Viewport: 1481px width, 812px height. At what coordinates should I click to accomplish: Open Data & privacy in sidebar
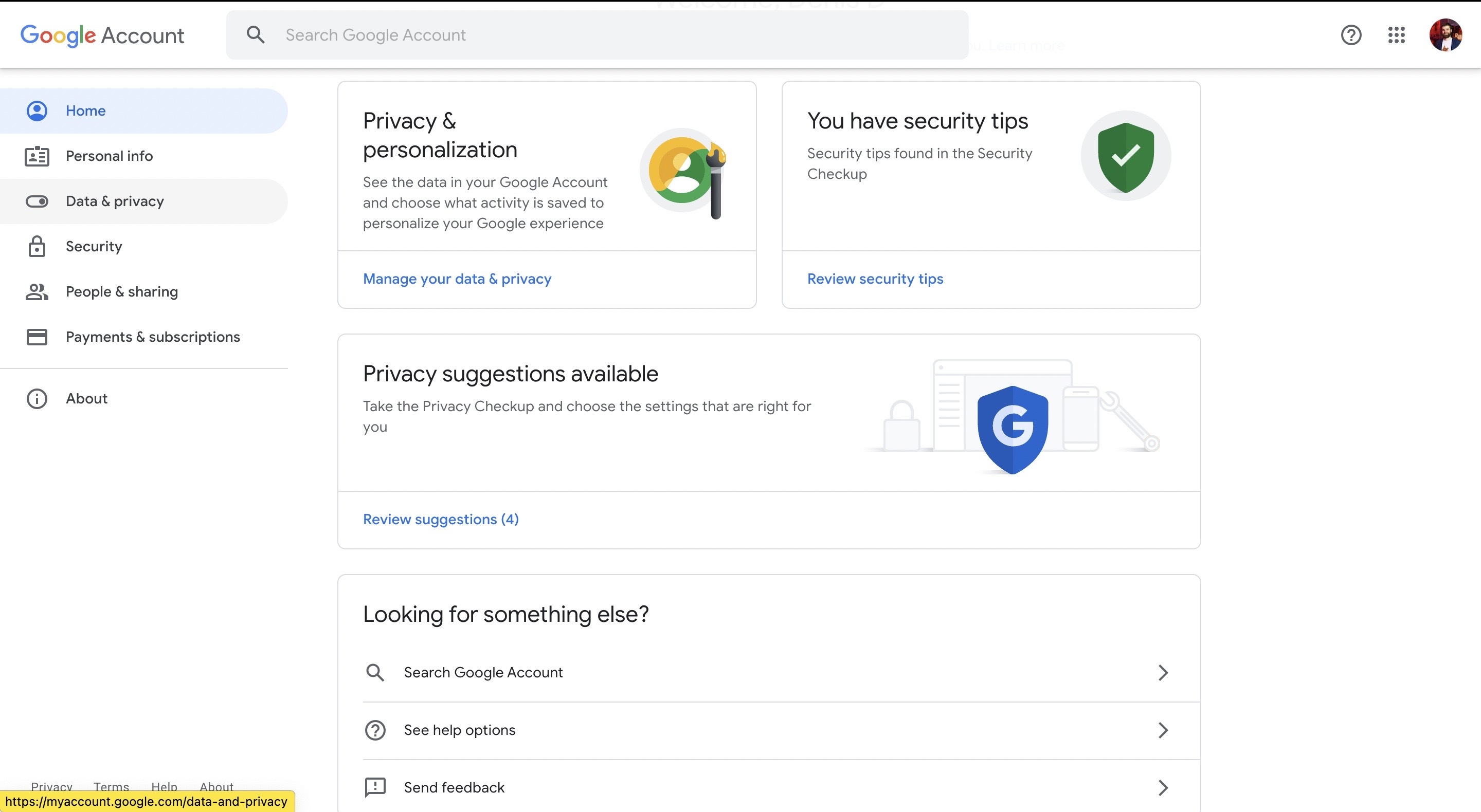114,201
